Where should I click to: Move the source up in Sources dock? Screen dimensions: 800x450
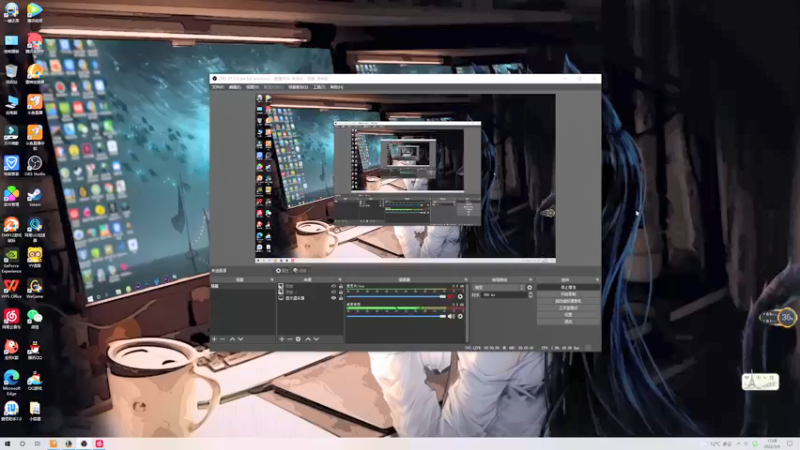tap(308, 339)
